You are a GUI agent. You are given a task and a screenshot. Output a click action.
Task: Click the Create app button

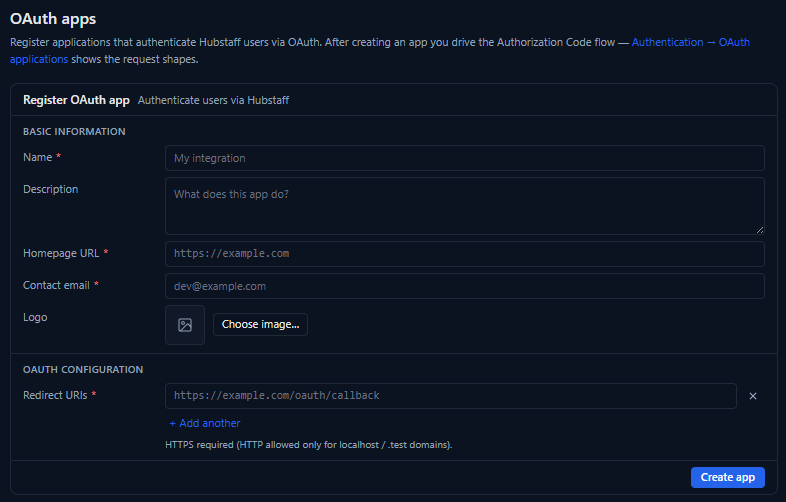[x=727, y=477]
